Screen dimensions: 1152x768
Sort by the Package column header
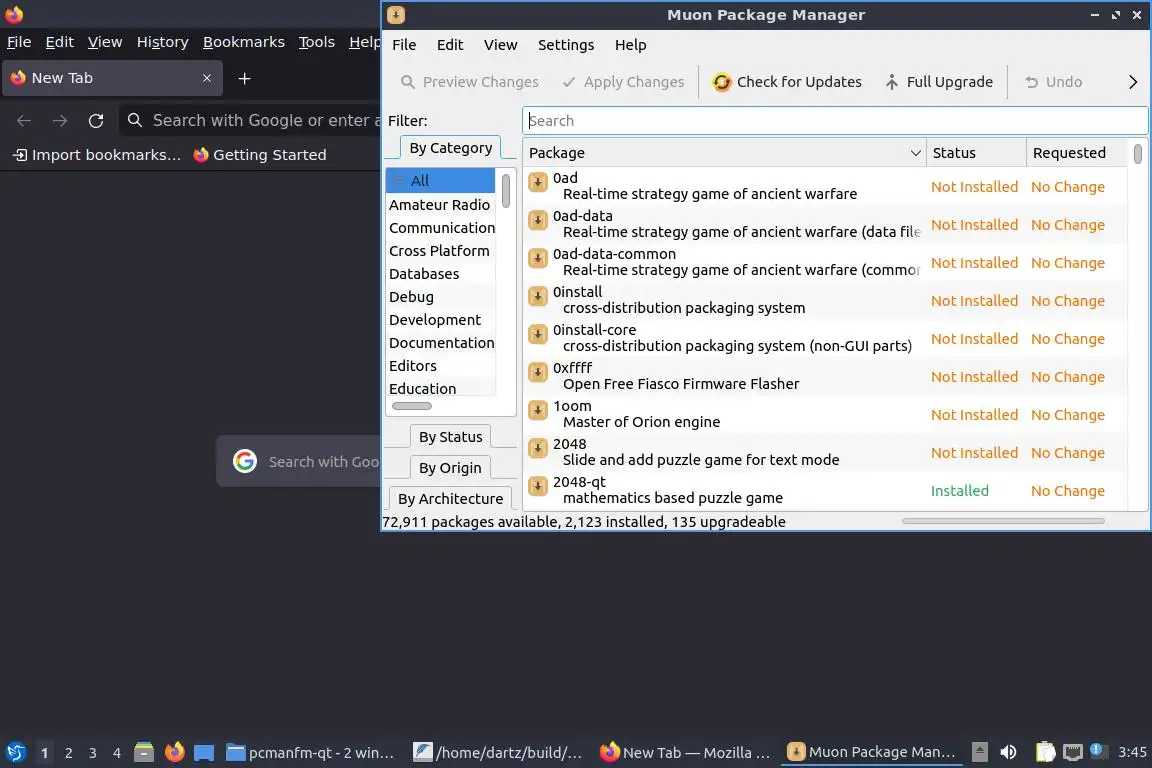(x=724, y=153)
